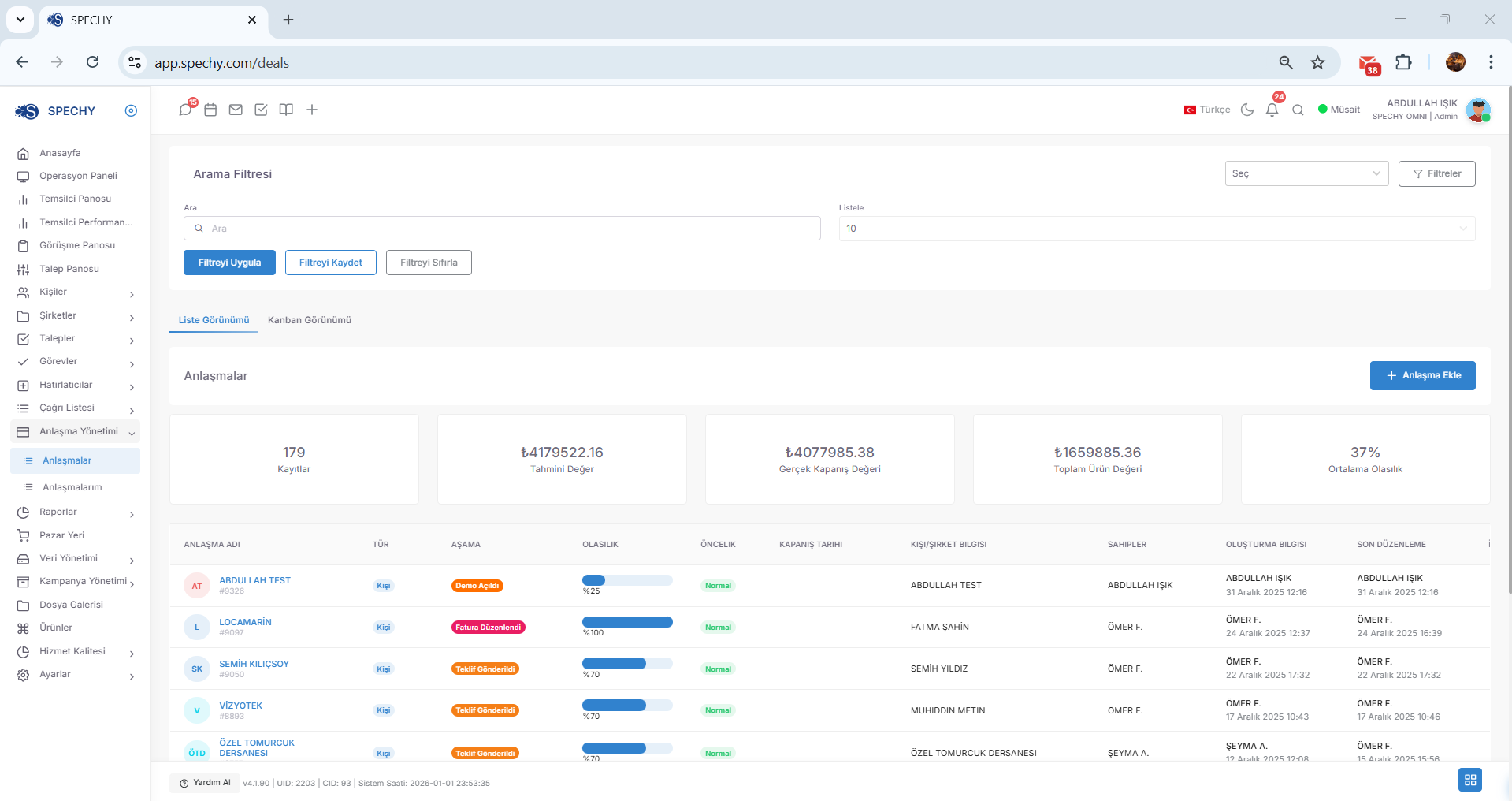Click the Filtreyi Sıfırla button

click(x=429, y=263)
